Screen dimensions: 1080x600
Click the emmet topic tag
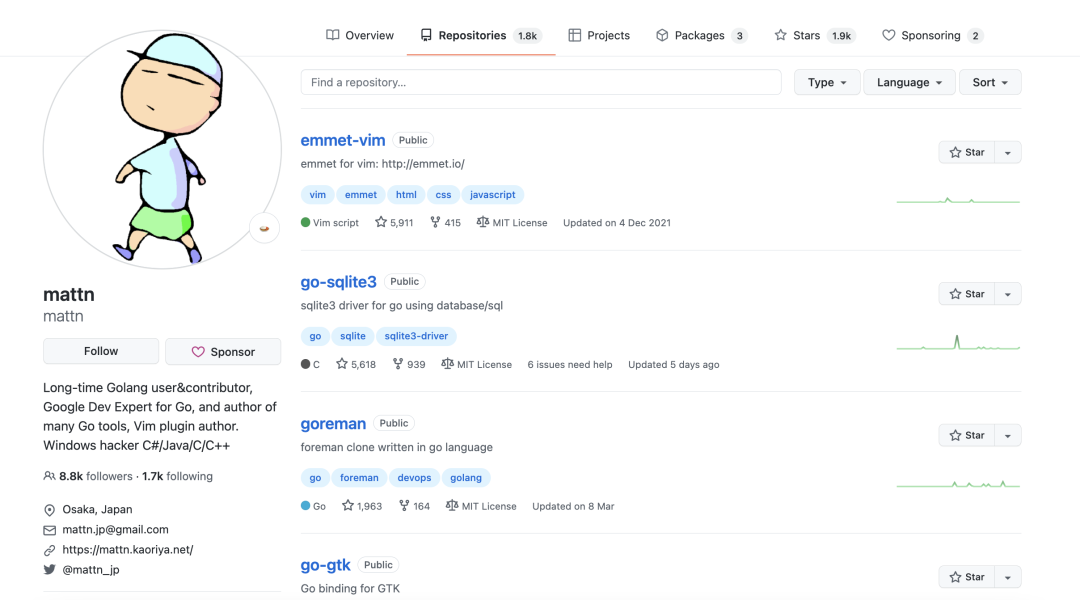pyautogui.click(x=361, y=195)
